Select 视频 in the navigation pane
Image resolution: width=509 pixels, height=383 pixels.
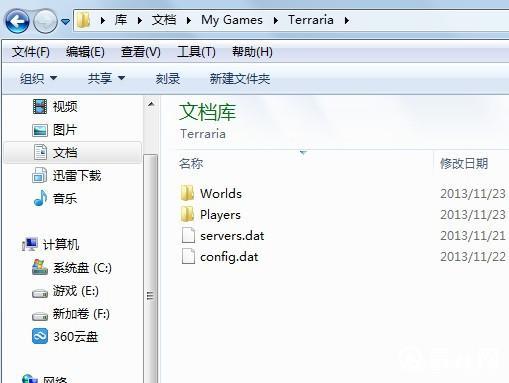65,107
